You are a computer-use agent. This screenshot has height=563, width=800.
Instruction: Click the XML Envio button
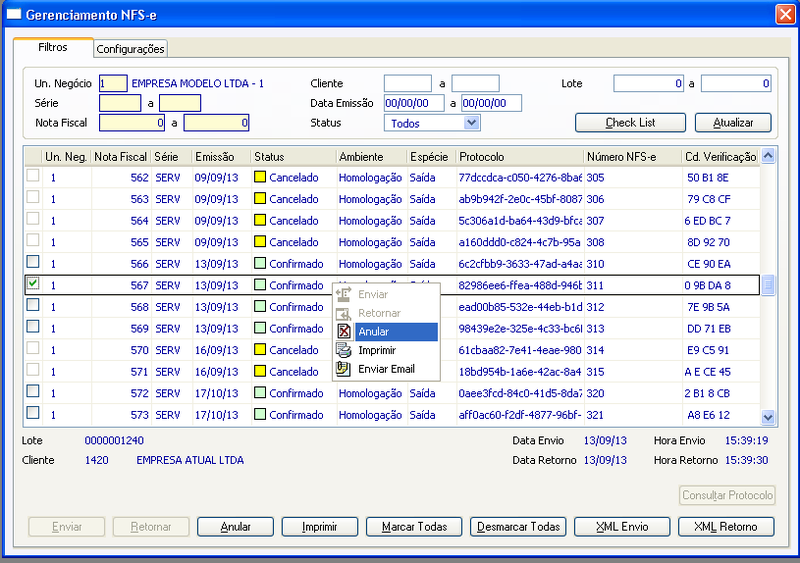pos(622,527)
